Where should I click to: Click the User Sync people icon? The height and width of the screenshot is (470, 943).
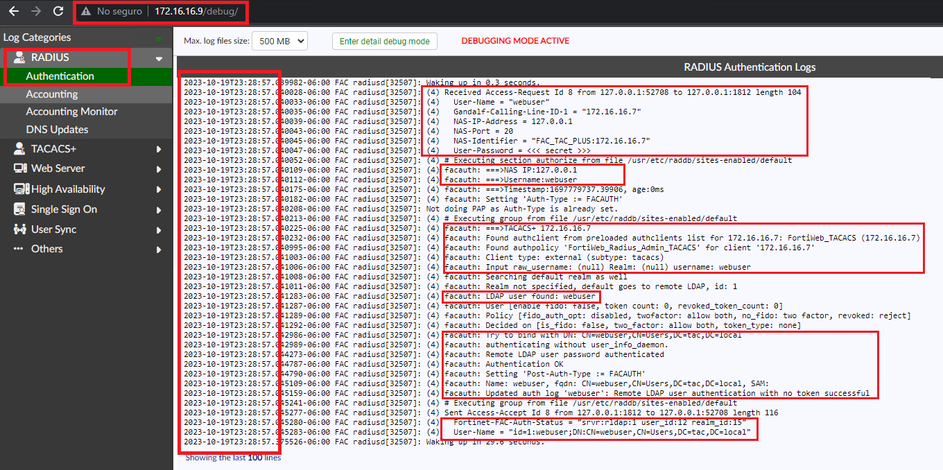pos(20,230)
